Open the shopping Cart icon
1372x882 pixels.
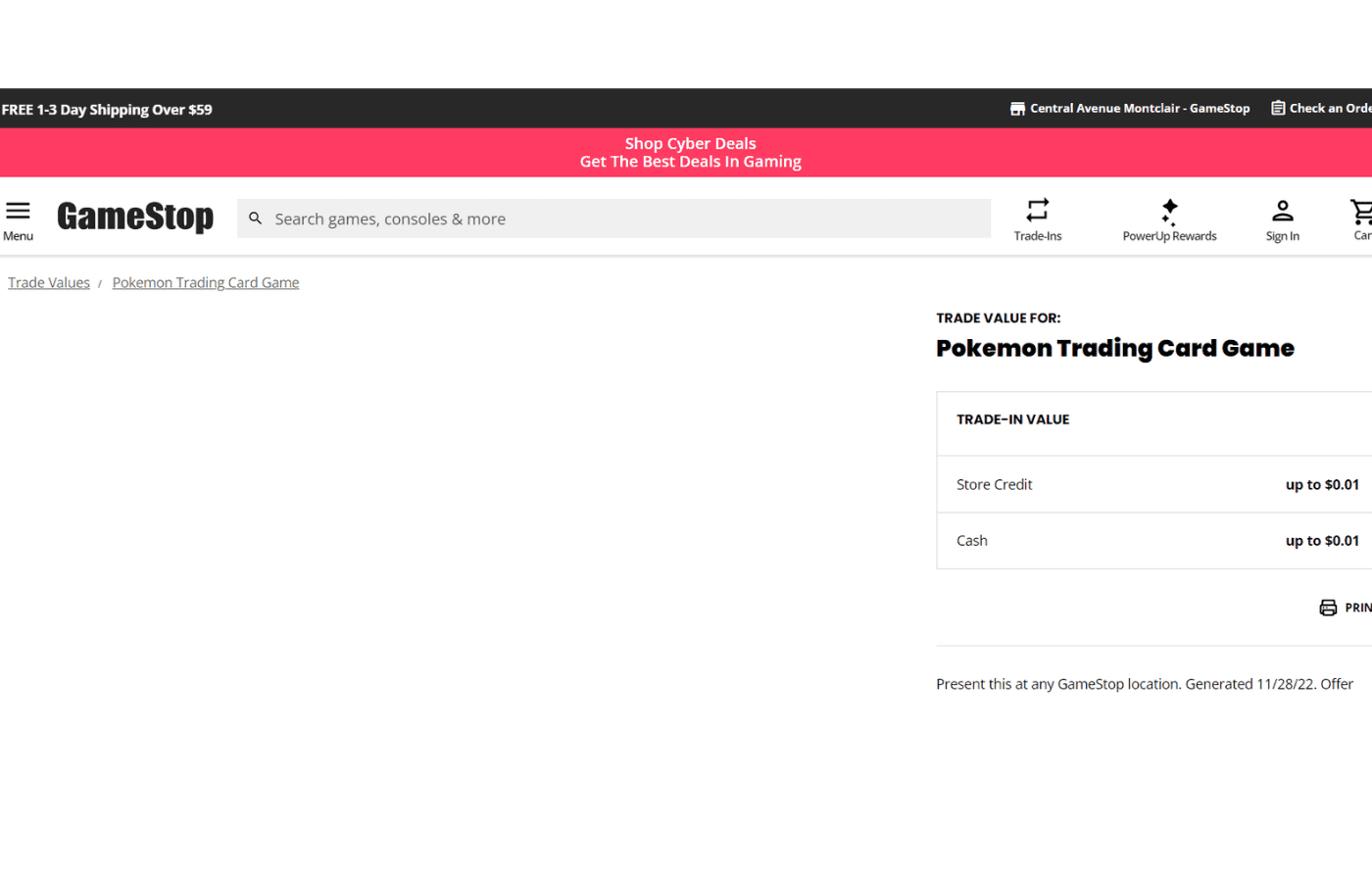pos(1361,211)
